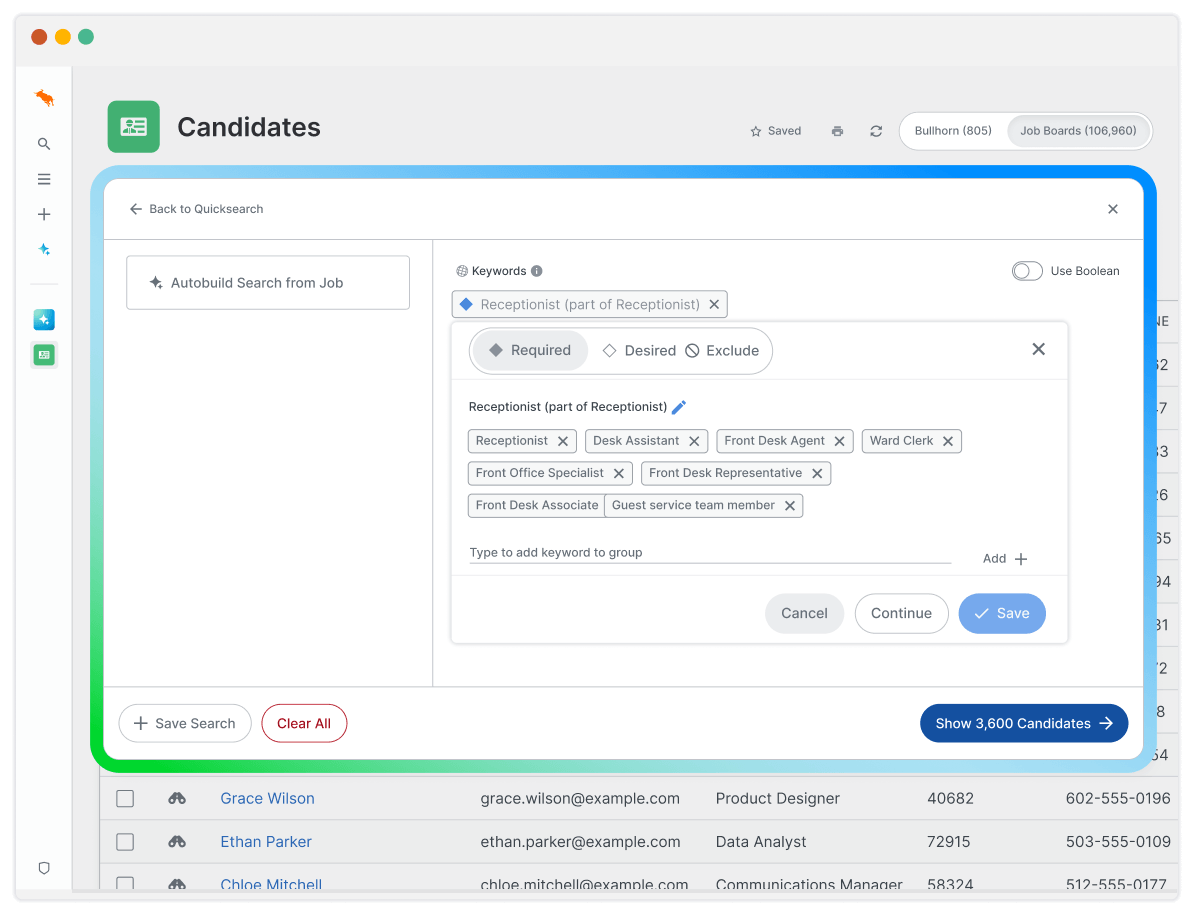Click email grace.wilson@example.com
Screen dimensions: 1200x920
580,798
